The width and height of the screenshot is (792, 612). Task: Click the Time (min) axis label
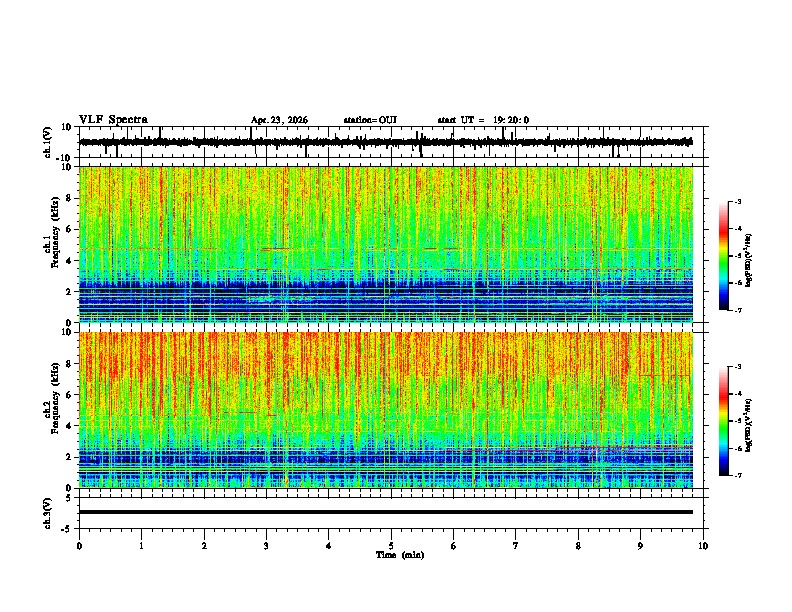400,555
